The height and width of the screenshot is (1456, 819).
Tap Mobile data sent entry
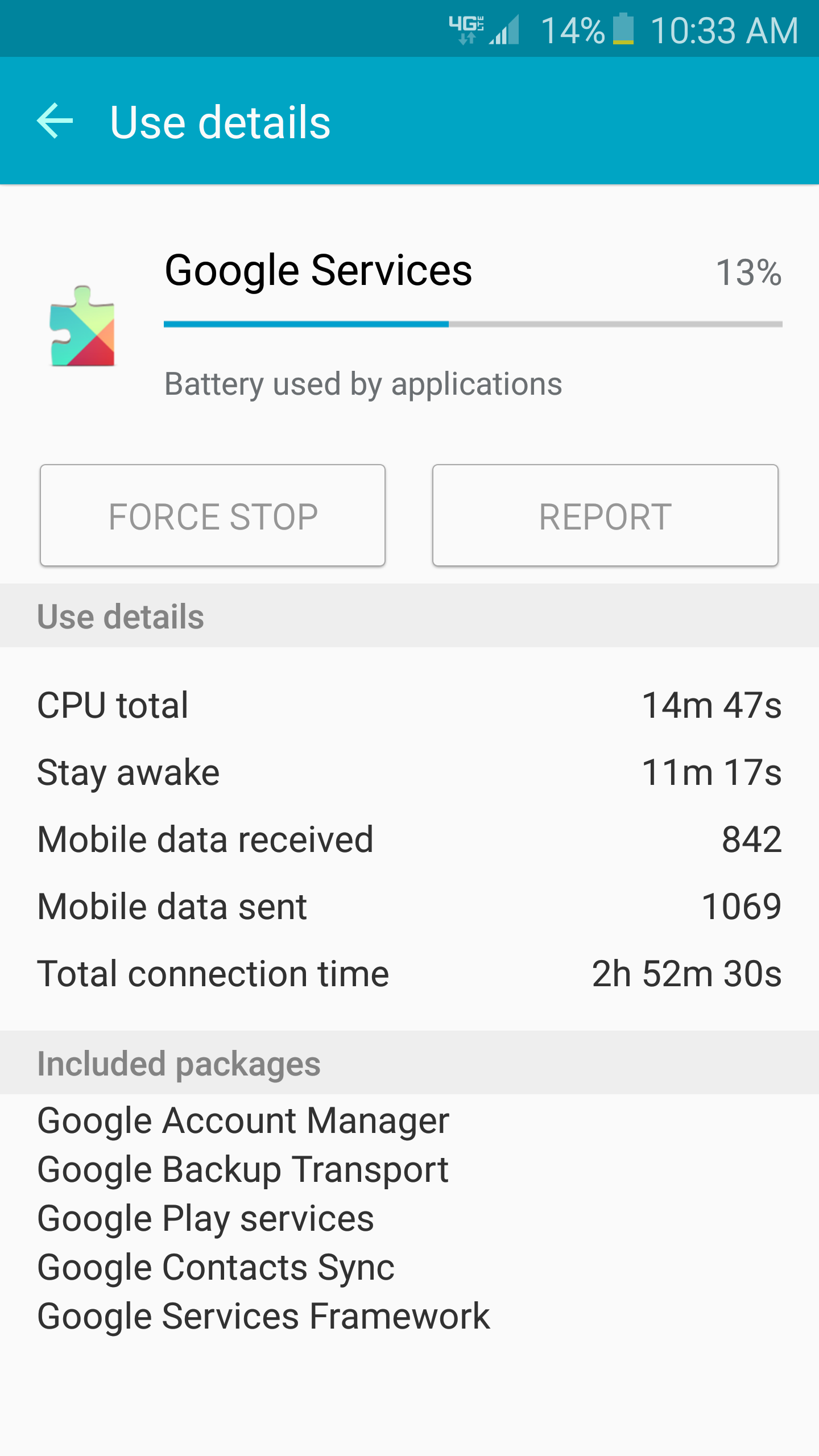coord(409,907)
